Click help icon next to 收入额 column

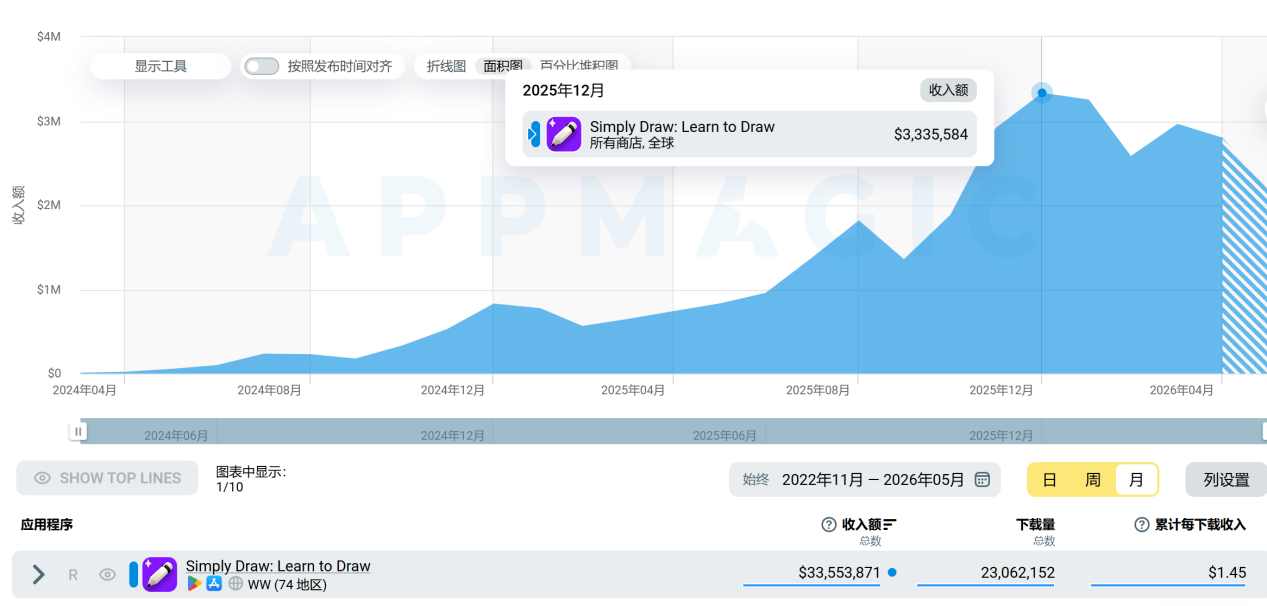[828, 525]
